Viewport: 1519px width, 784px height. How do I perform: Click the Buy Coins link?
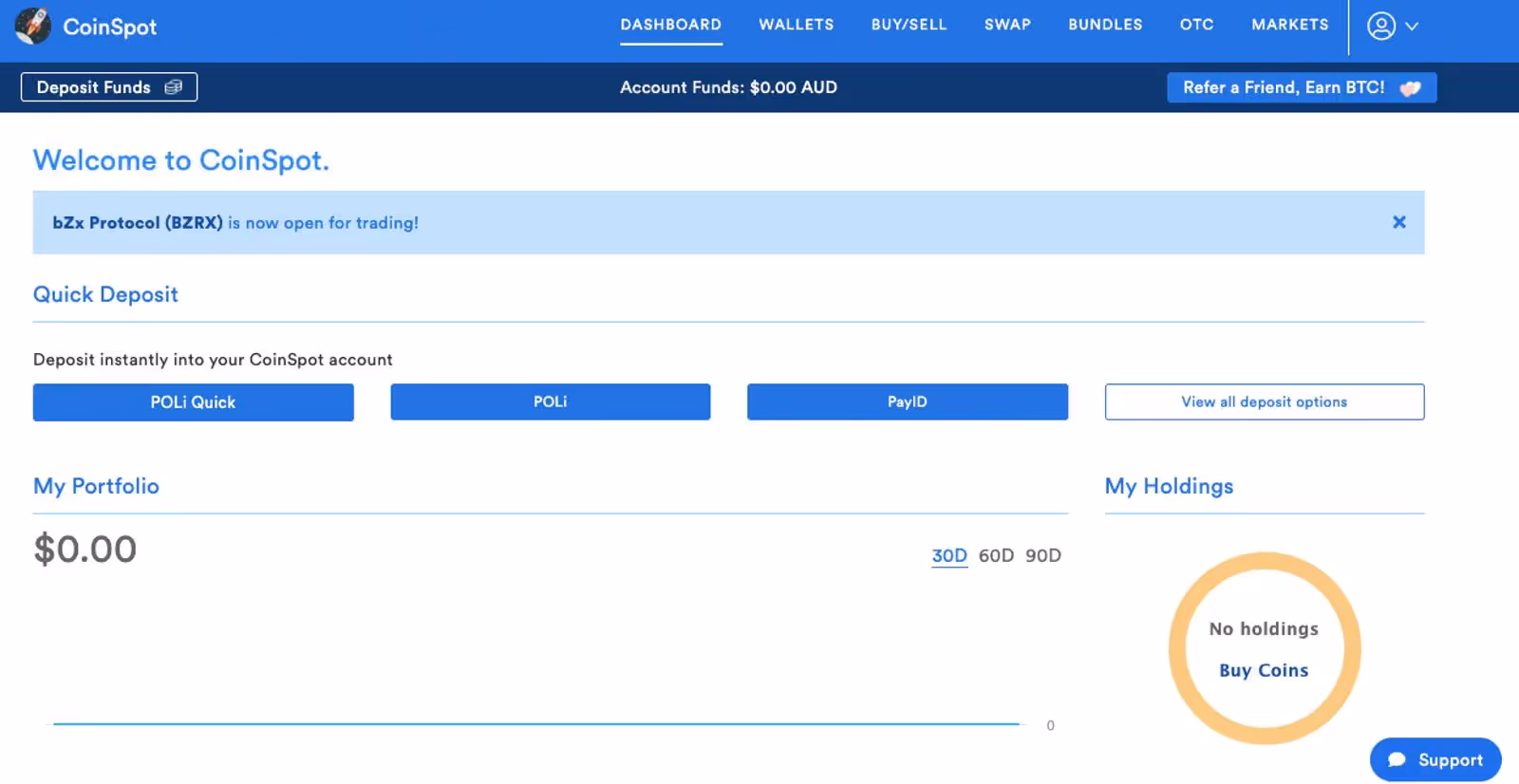pos(1264,670)
